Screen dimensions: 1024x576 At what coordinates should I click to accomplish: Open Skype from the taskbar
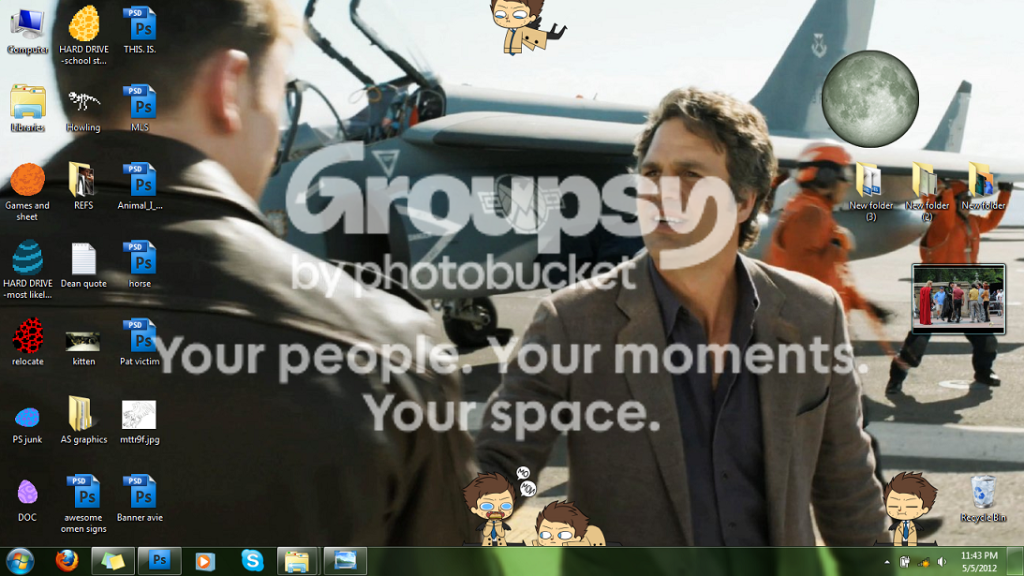point(252,561)
